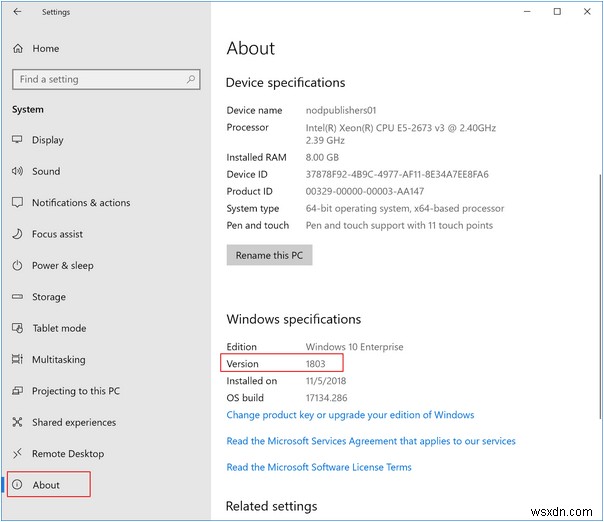Screen dimensions: 604x522
Task: Click the Sound speaker icon
Action: (x=17, y=171)
